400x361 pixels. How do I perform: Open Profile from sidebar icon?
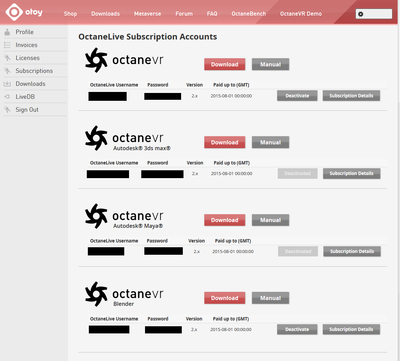(7, 32)
